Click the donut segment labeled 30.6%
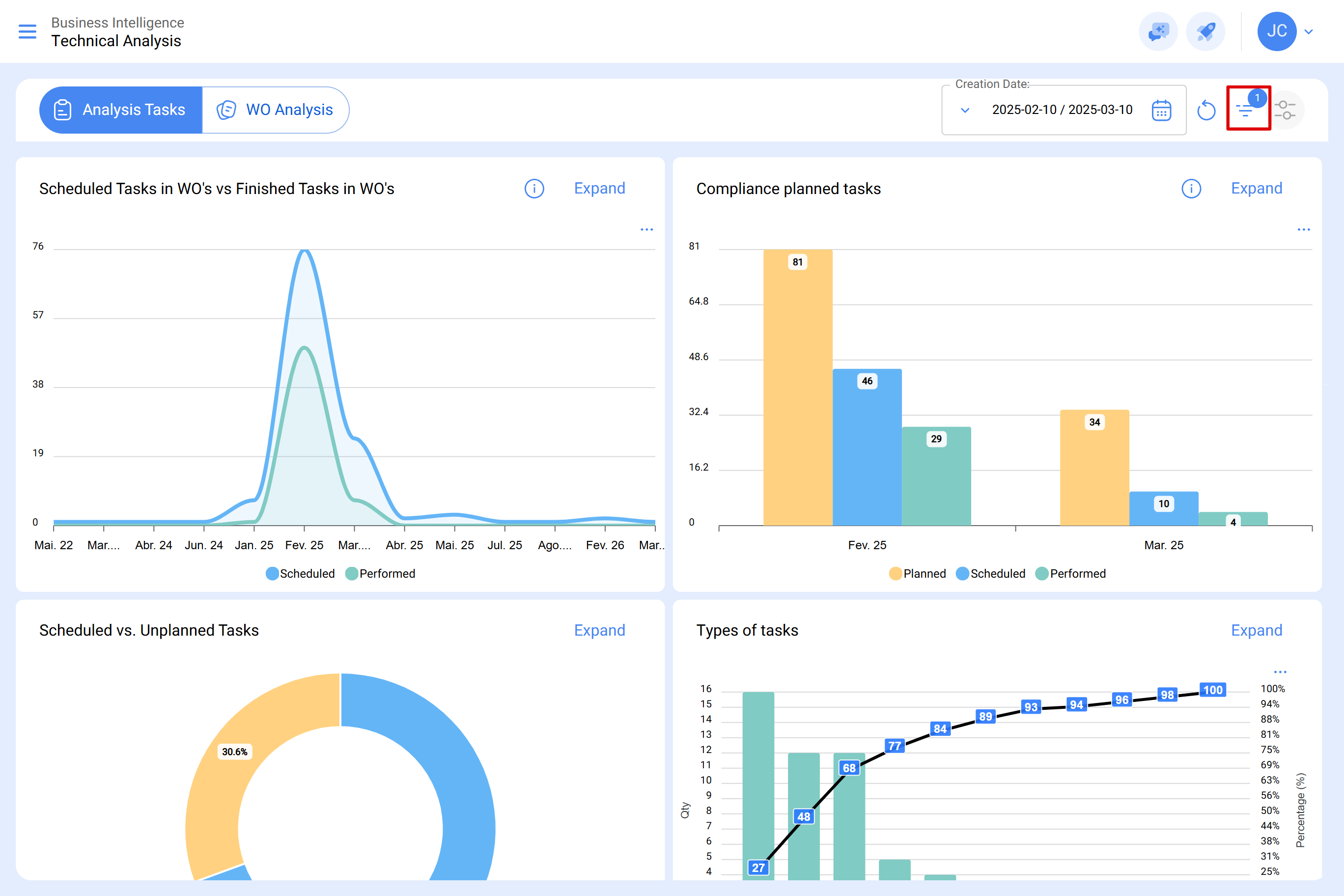Screen dimensions: 1344x896 point(235,752)
